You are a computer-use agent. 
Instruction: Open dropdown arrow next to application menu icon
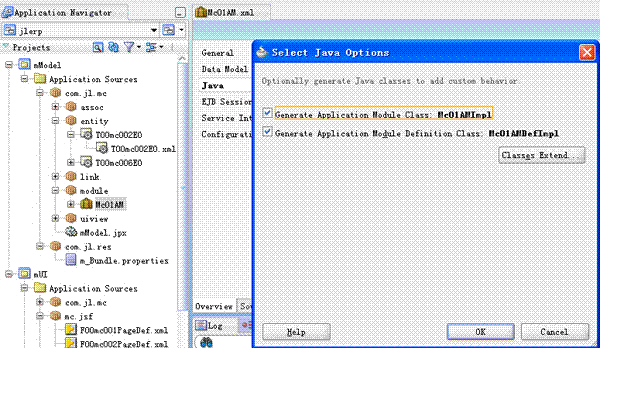181,30
